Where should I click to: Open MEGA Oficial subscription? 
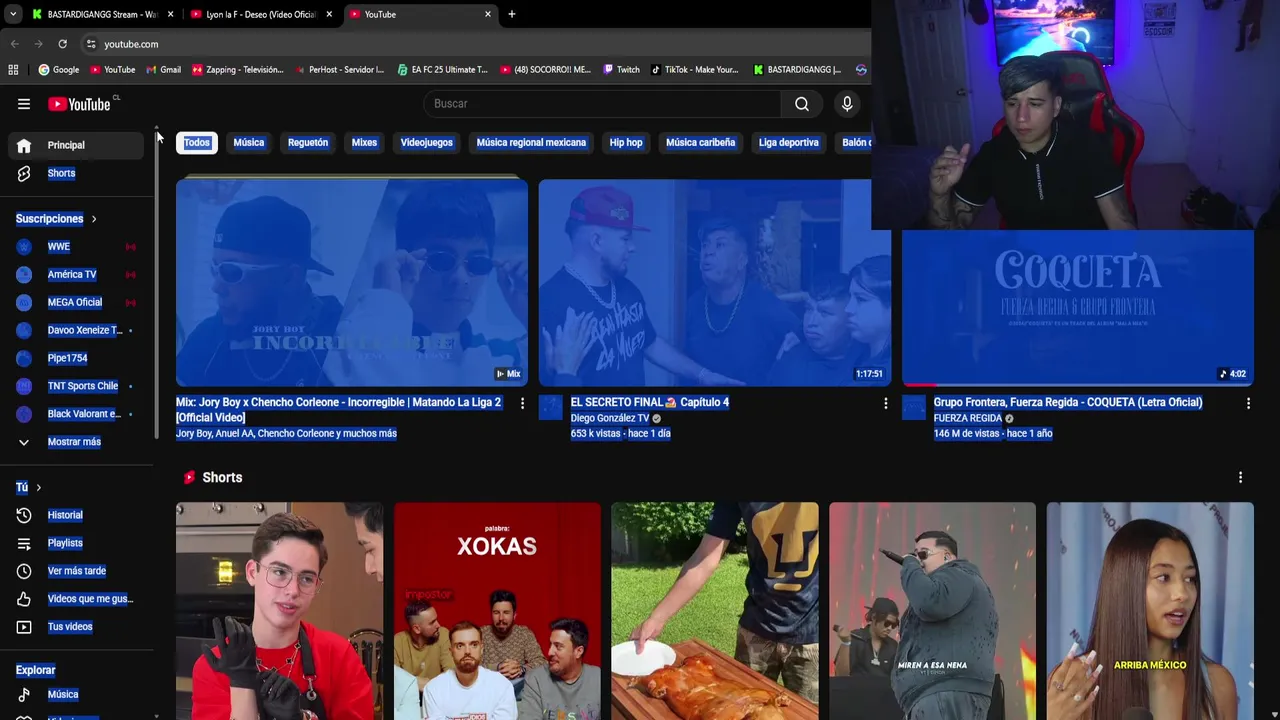[74, 303]
